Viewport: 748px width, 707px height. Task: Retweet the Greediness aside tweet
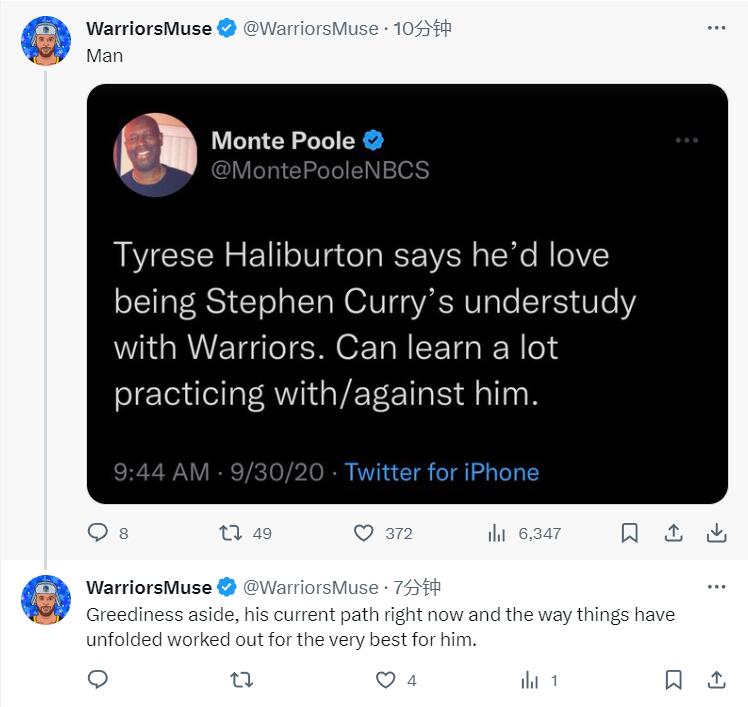tap(242, 680)
